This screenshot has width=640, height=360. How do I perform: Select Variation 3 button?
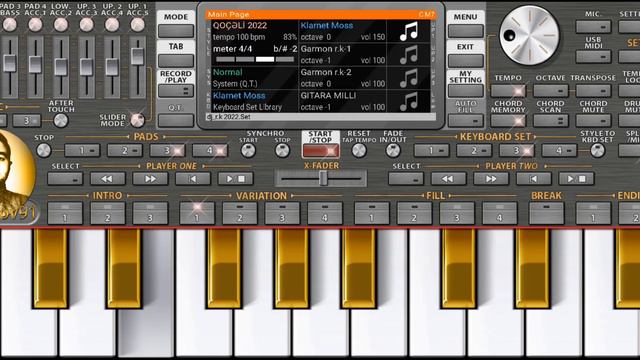pyautogui.click(x=282, y=213)
